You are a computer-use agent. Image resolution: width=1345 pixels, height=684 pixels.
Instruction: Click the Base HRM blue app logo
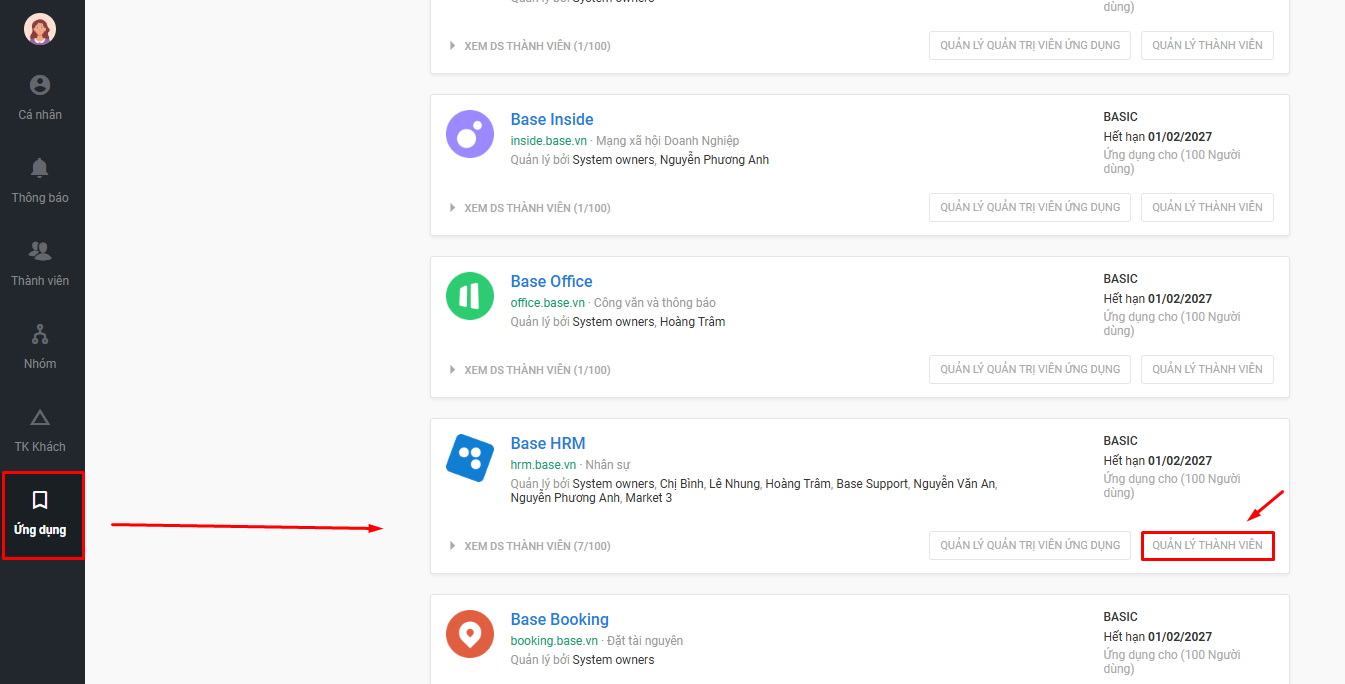470,458
